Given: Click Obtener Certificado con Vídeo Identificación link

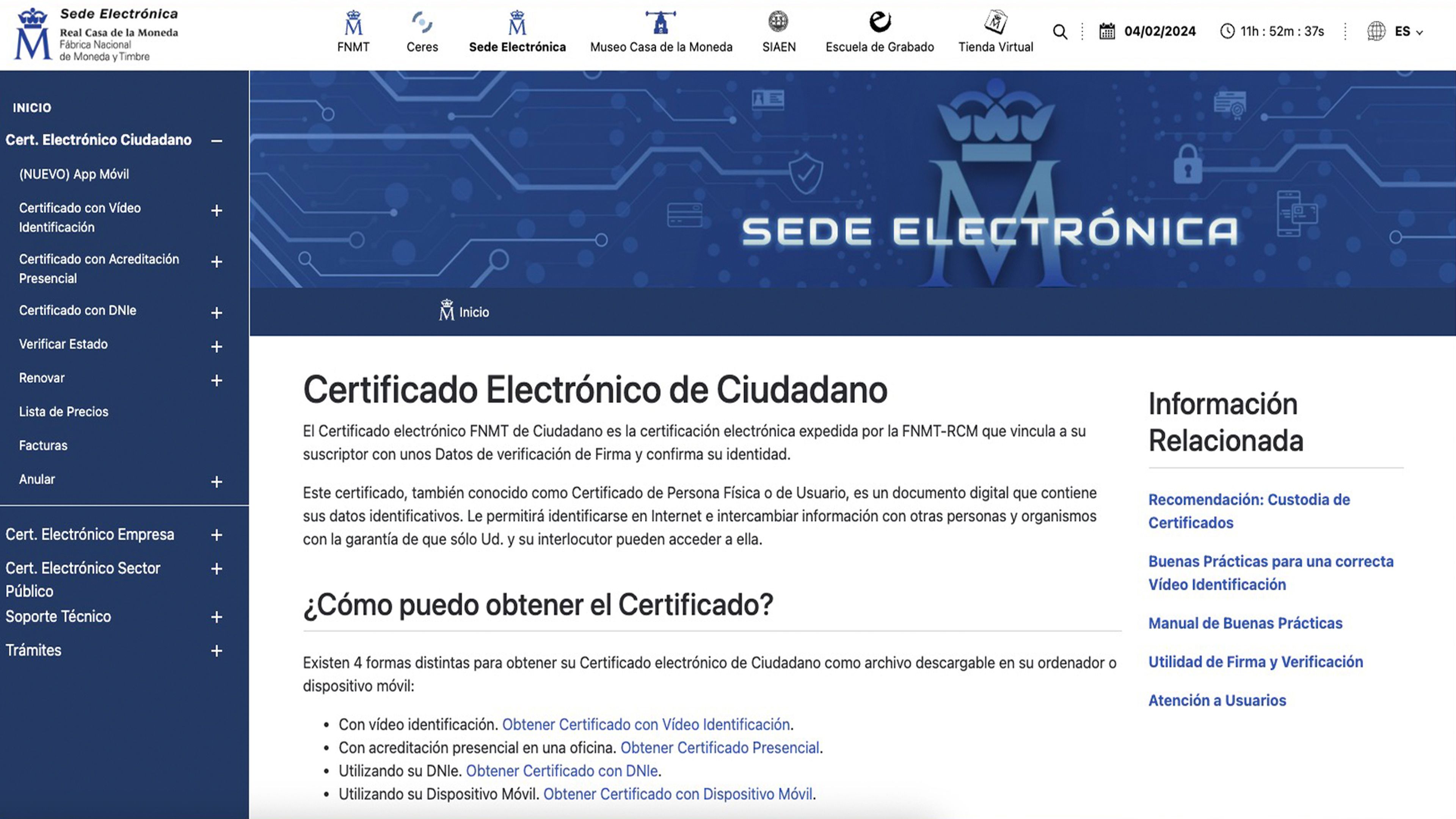Looking at the screenshot, I should pos(646,724).
